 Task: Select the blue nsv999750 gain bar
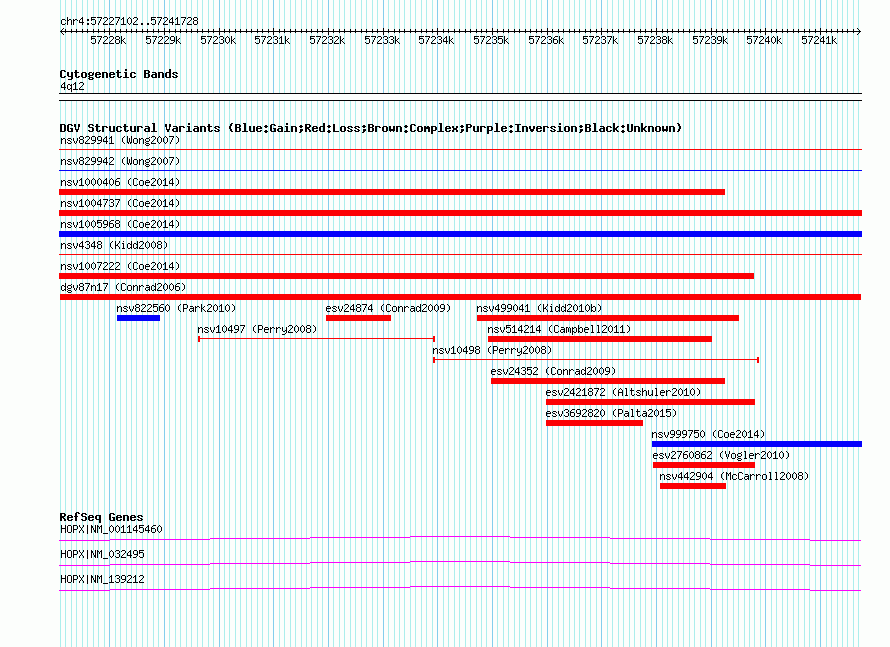(x=757, y=444)
